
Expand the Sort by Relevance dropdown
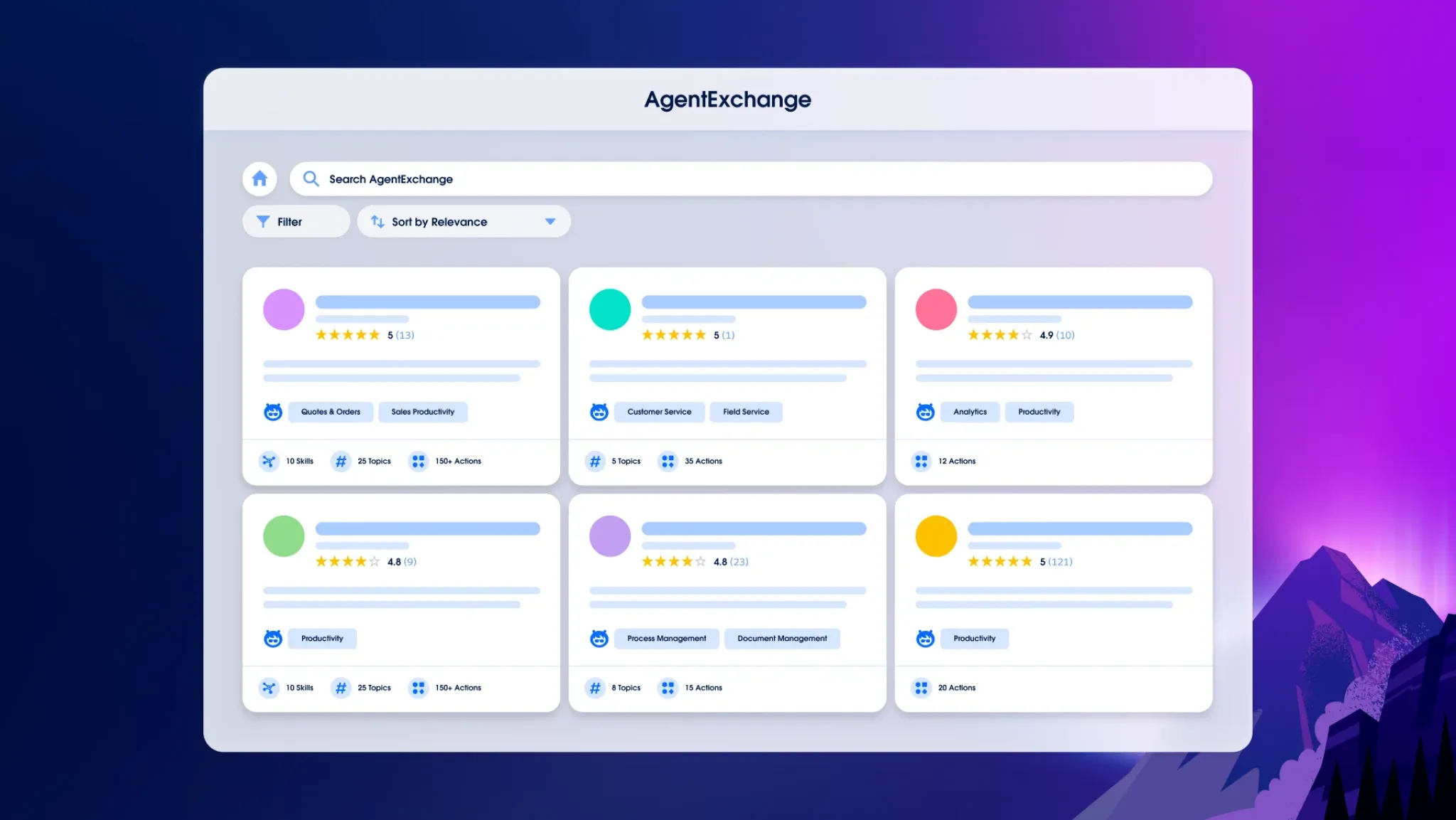[464, 221]
